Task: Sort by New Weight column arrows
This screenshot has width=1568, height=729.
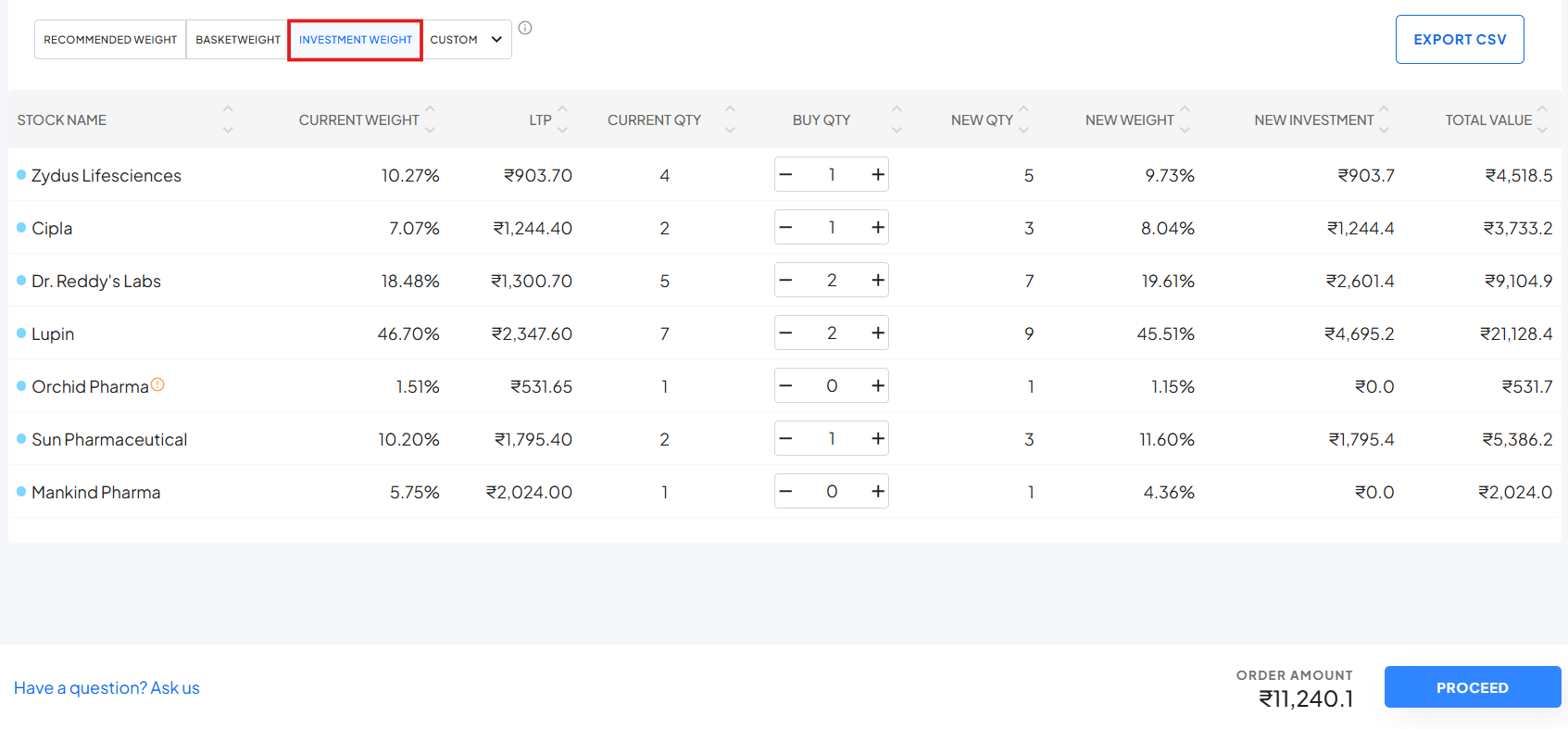Action: tap(1185, 119)
